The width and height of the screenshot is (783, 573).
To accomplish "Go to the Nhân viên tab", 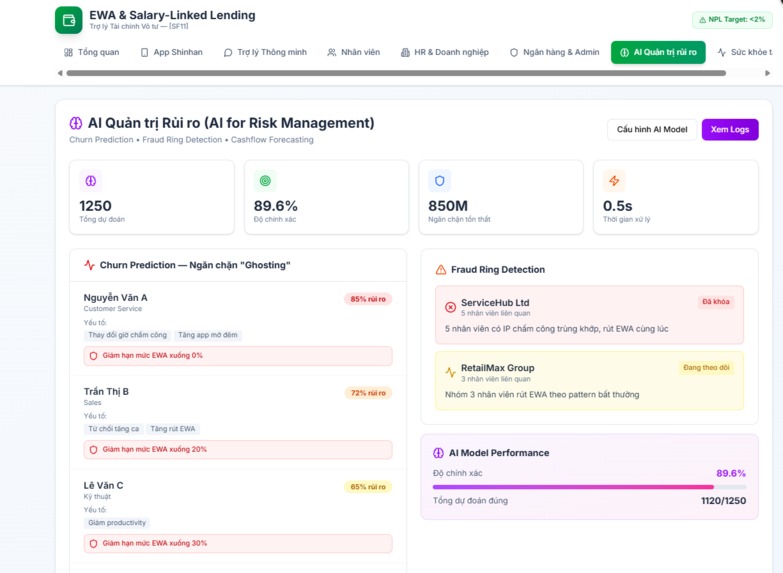I will [354, 52].
